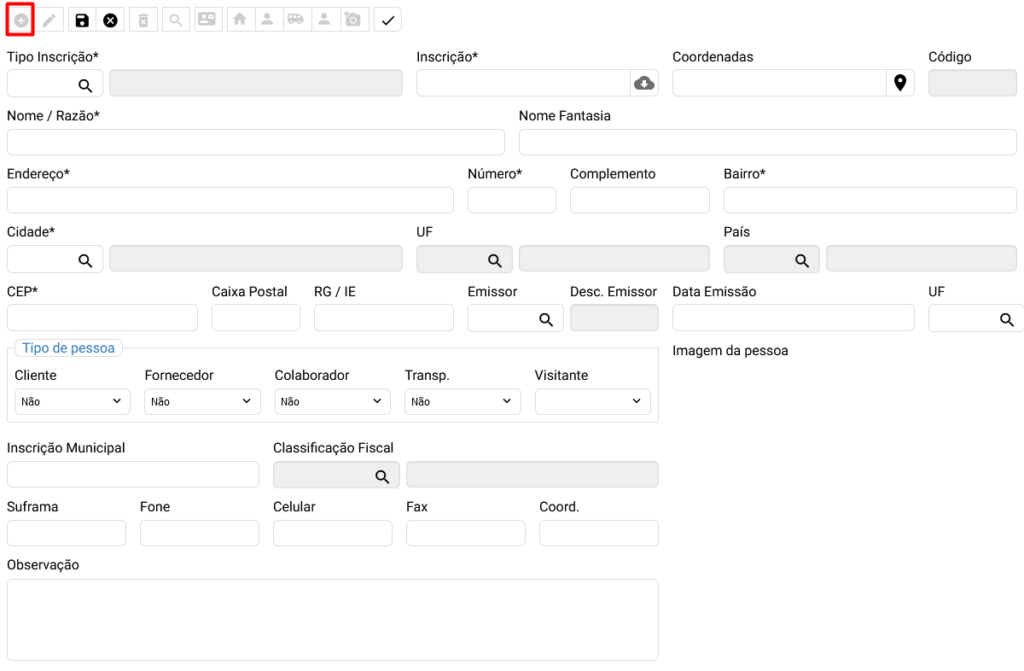Click the Emissor search magnifier icon

click(546, 319)
